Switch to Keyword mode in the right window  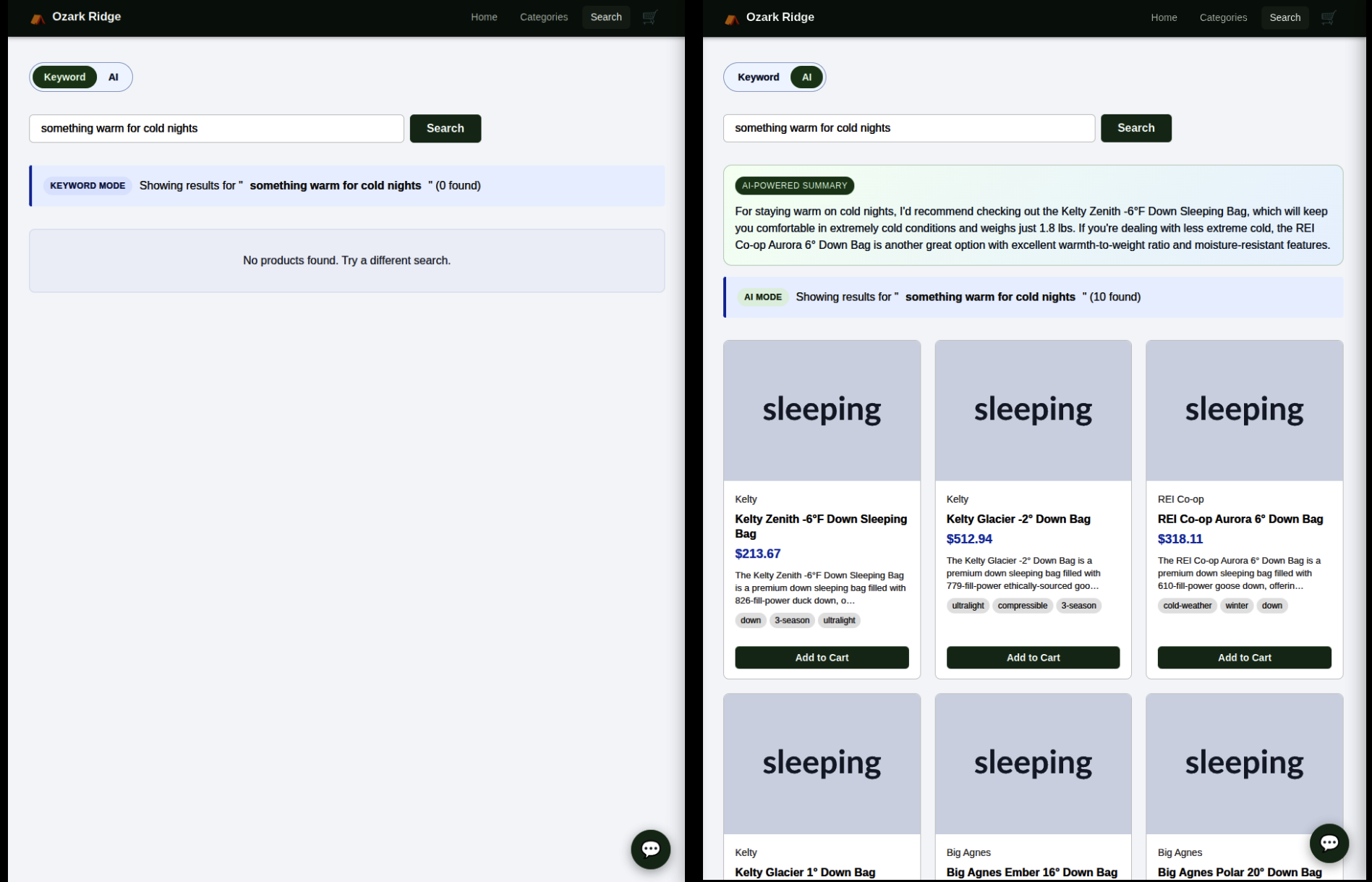pyautogui.click(x=758, y=77)
